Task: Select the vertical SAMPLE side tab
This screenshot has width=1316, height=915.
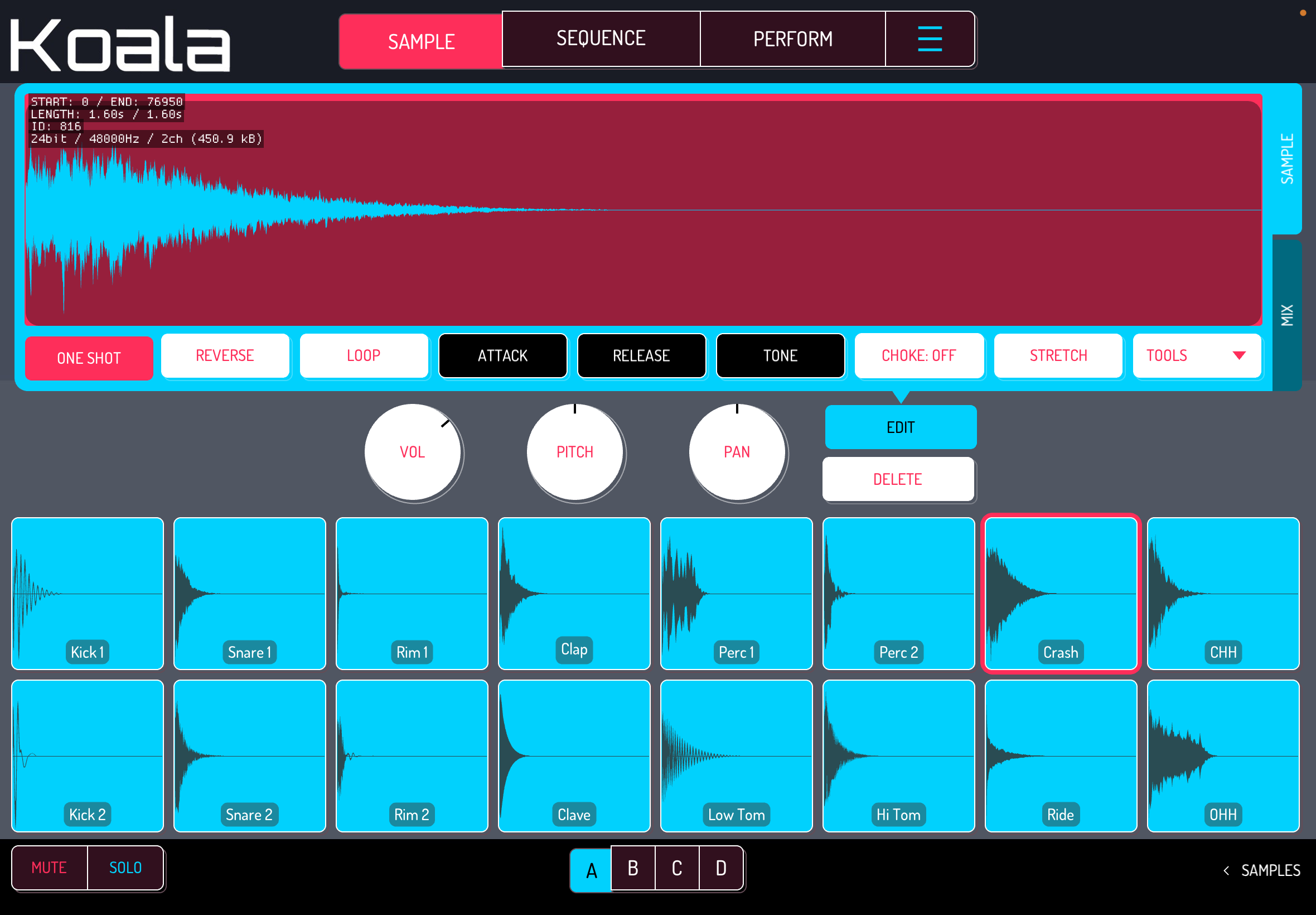Action: tap(1287, 159)
